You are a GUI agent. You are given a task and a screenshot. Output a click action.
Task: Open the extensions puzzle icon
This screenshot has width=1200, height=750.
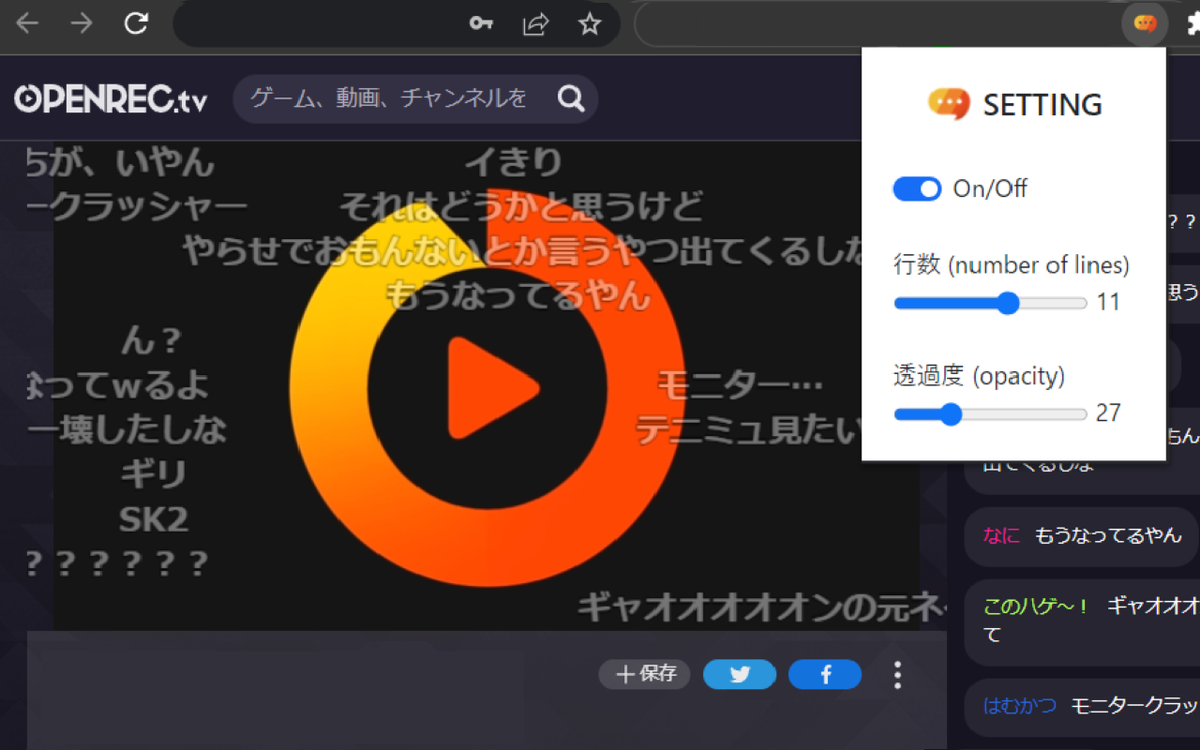(x=1192, y=23)
